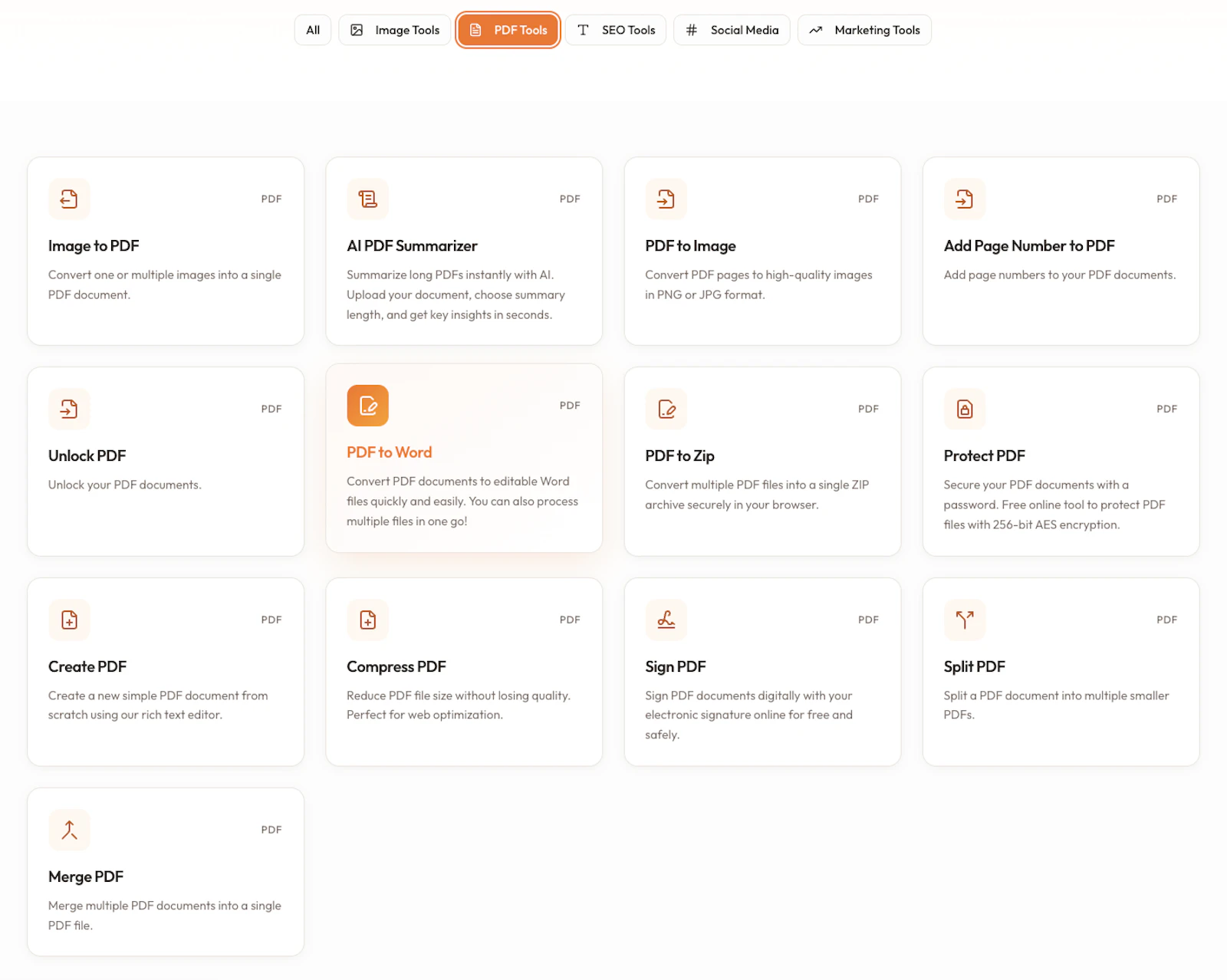Viewport: 1227px width, 980px height.
Task: Open Add Page Number to PDF title
Action: tap(1029, 245)
